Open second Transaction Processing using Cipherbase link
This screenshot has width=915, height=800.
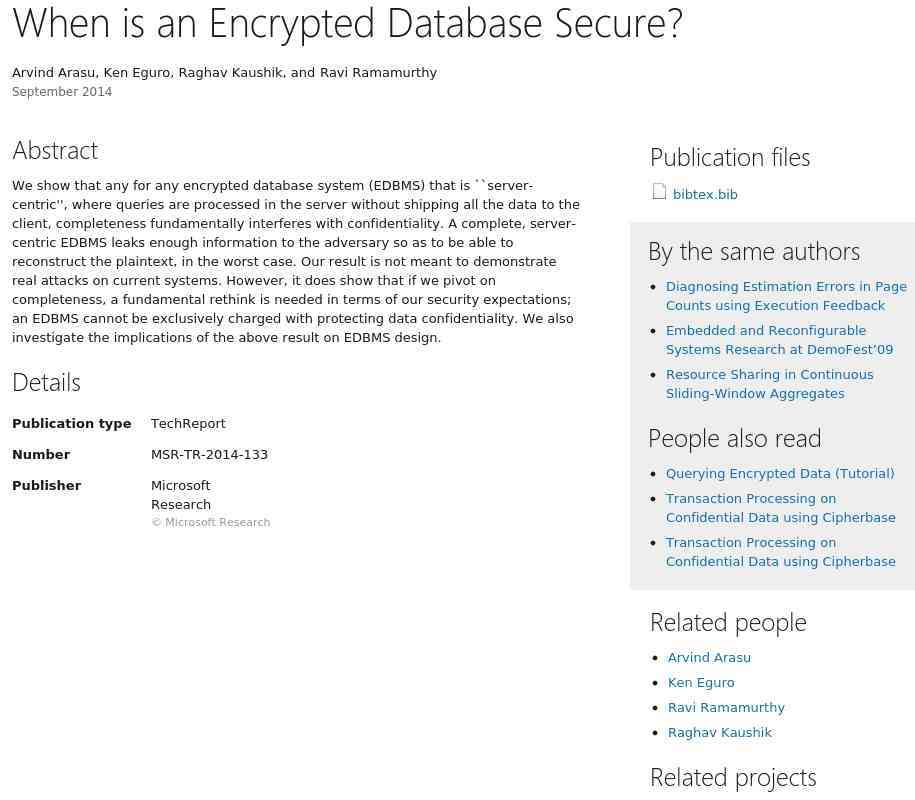coord(780,552)
